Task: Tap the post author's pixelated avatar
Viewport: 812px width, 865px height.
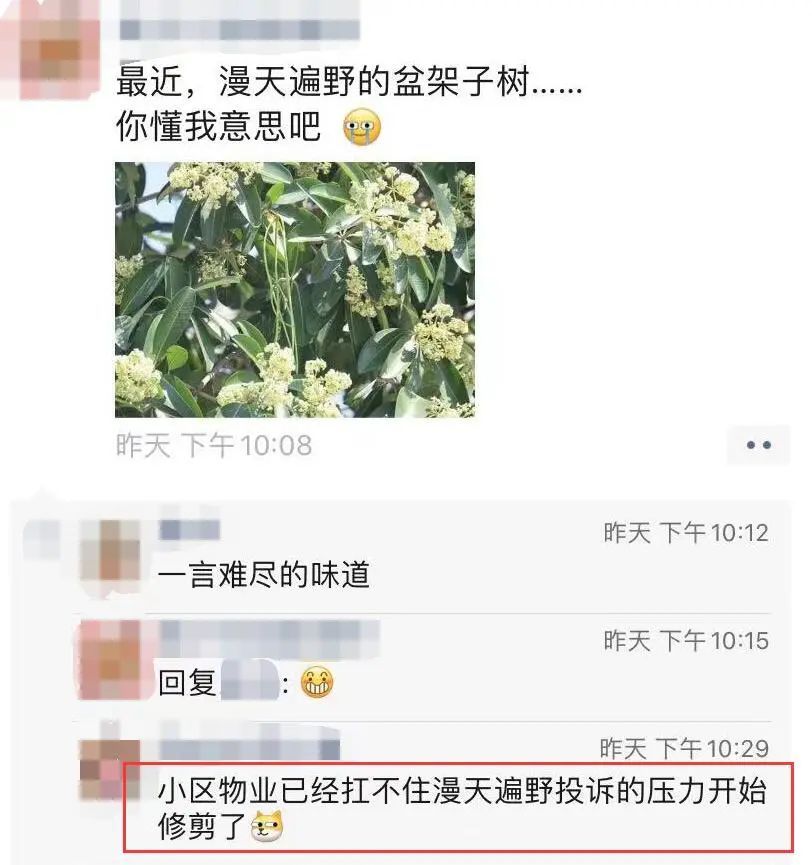Action: tap(50, 51)
